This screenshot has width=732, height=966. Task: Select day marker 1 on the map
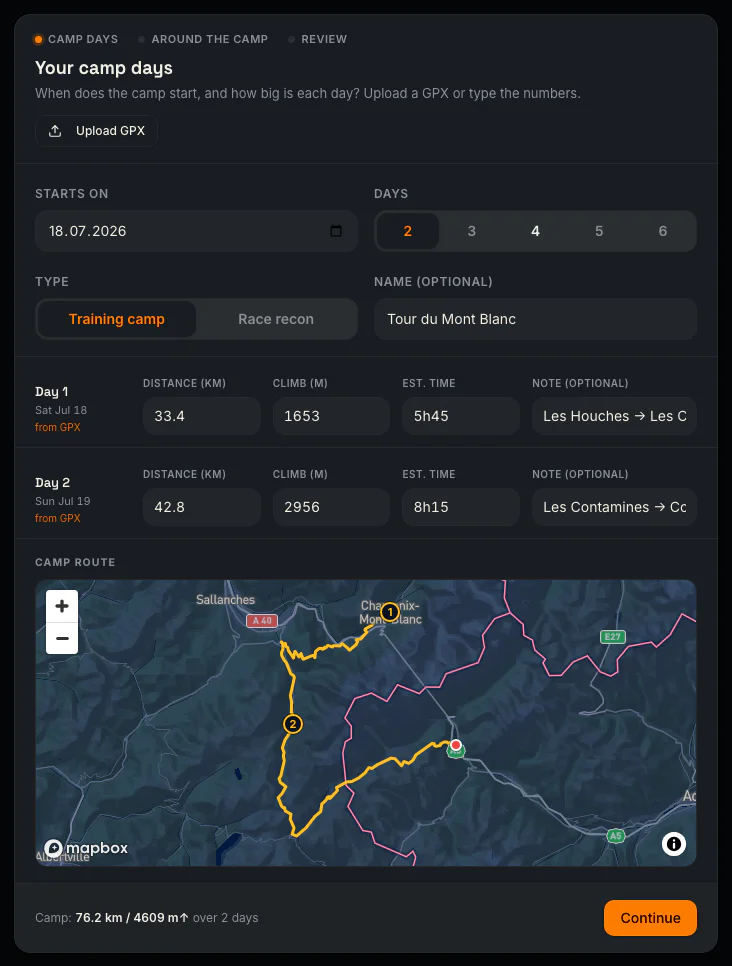coord(389,612)
